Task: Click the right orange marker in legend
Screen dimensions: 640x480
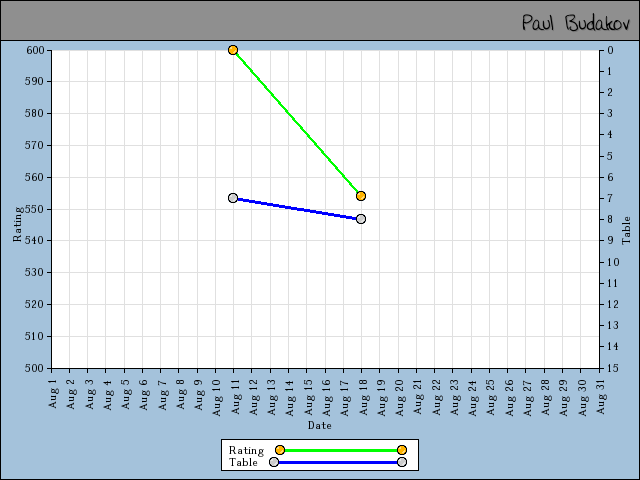Action: tap(402, 450)
